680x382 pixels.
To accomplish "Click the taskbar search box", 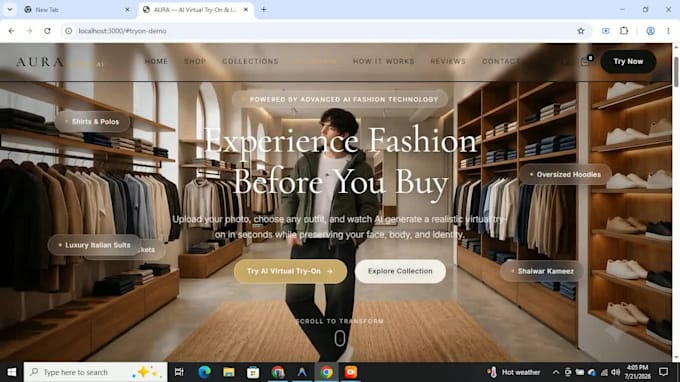I will click(x=95, y=372).
